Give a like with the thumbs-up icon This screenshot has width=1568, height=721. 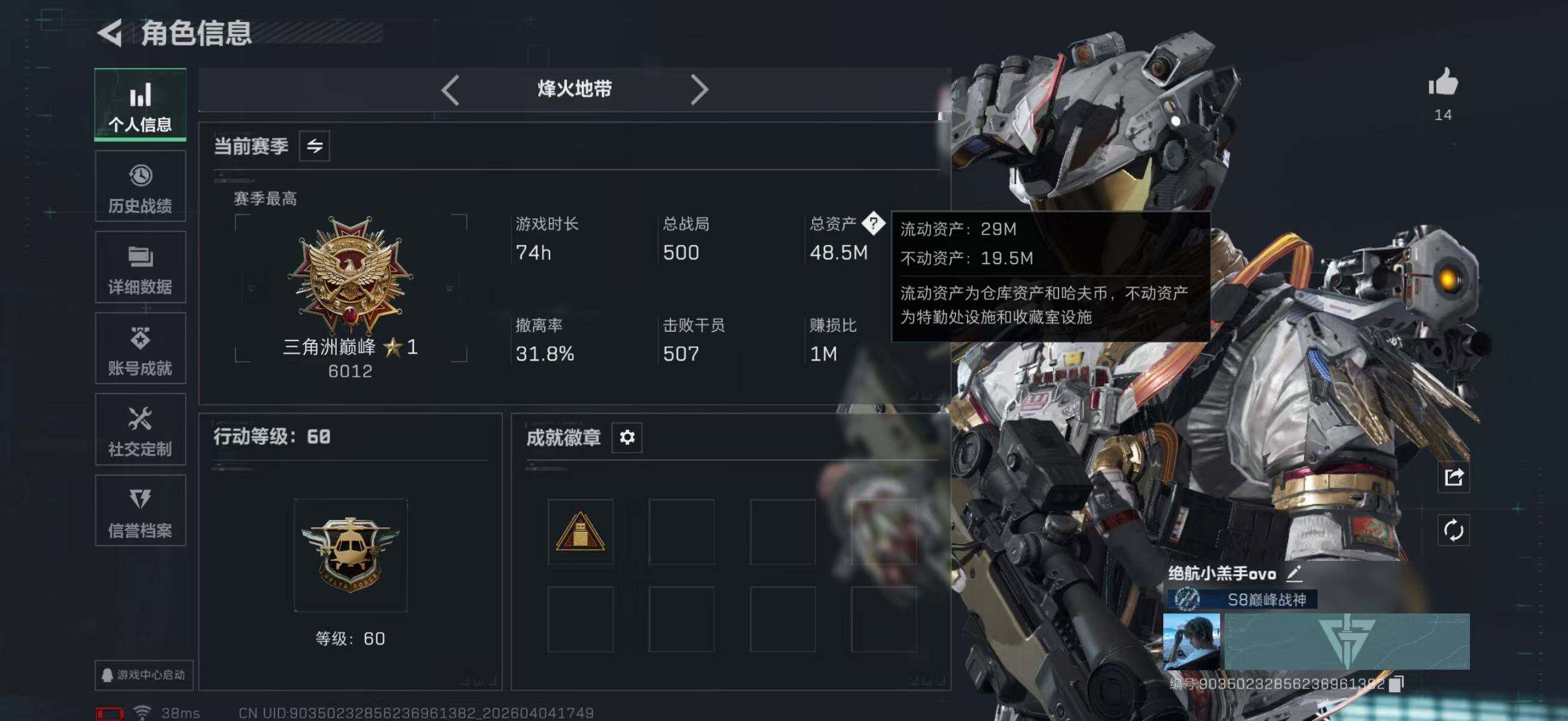pos(1443,81)
